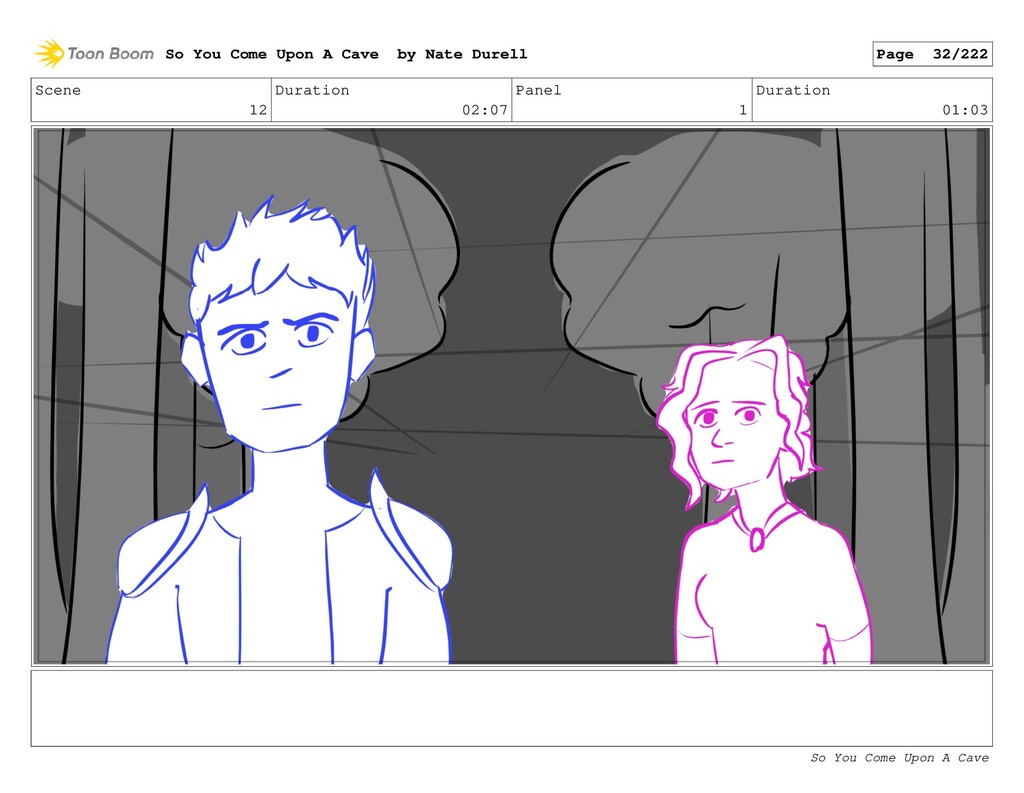Select the scene duration value '02:07'
The width and height of the screenshot is (1024, 793).
tap(485, 110)
